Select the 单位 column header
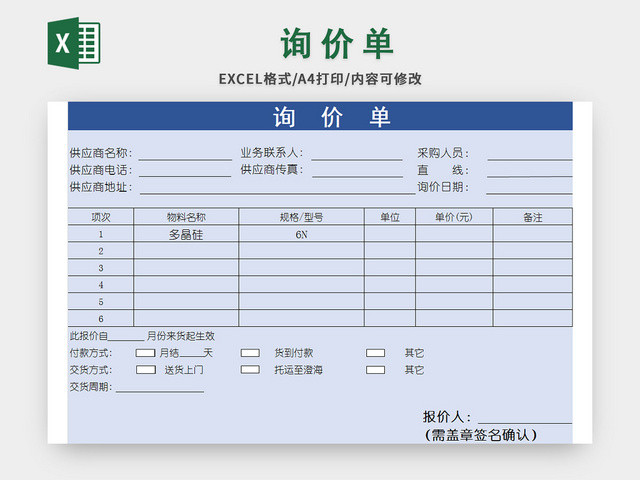This screenshot has width=640, height=480. coord(390,217)
